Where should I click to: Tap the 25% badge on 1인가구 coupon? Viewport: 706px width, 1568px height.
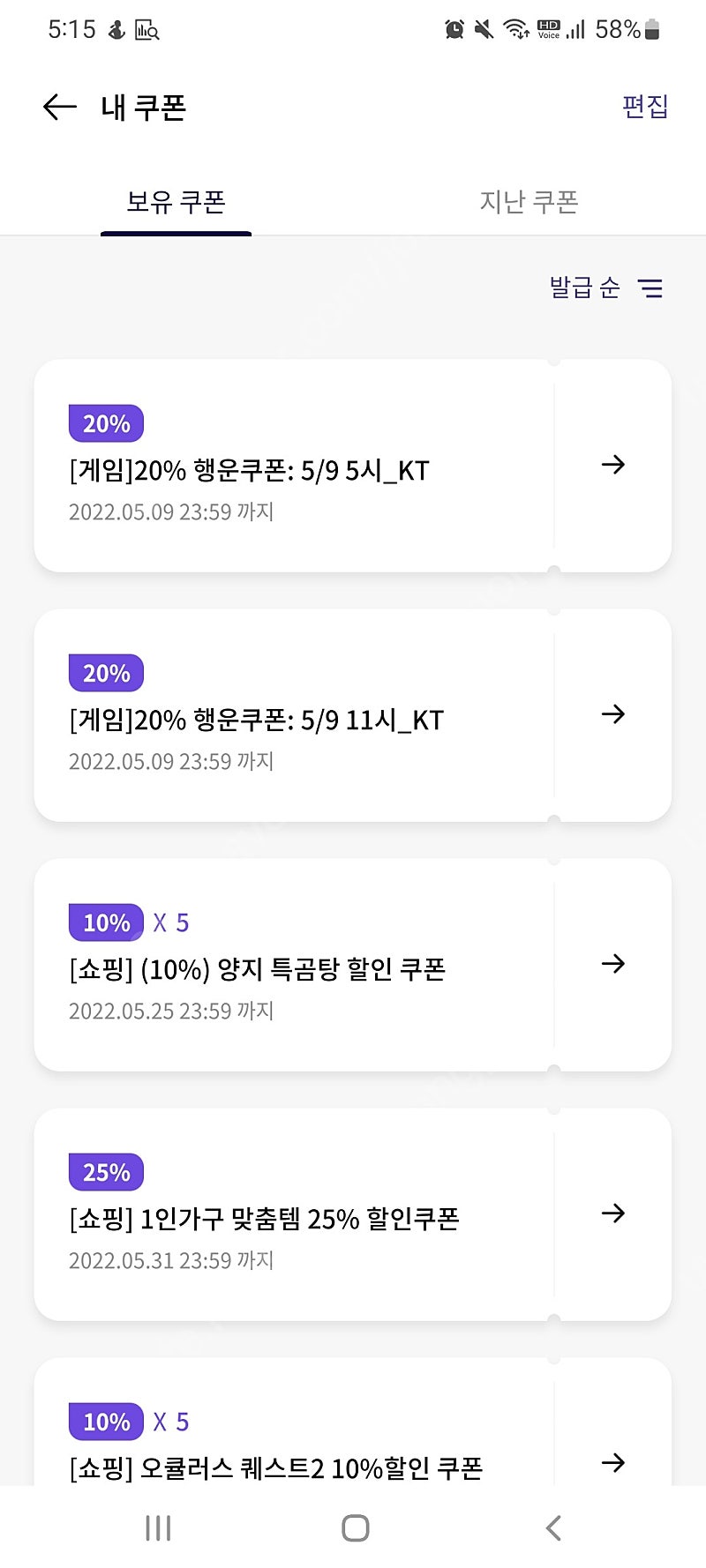click(106, 1172)
